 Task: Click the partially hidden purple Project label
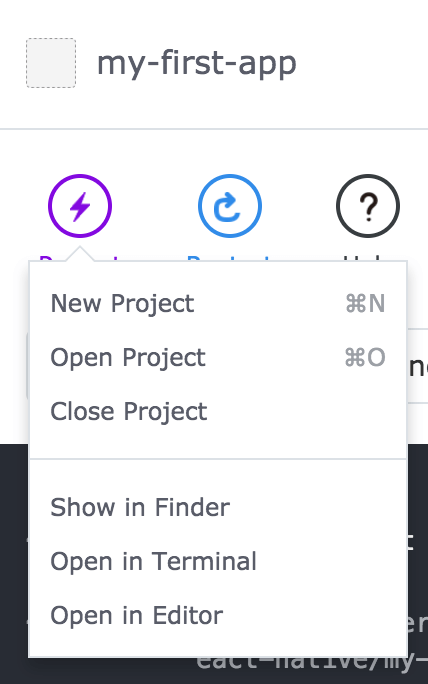79,259
